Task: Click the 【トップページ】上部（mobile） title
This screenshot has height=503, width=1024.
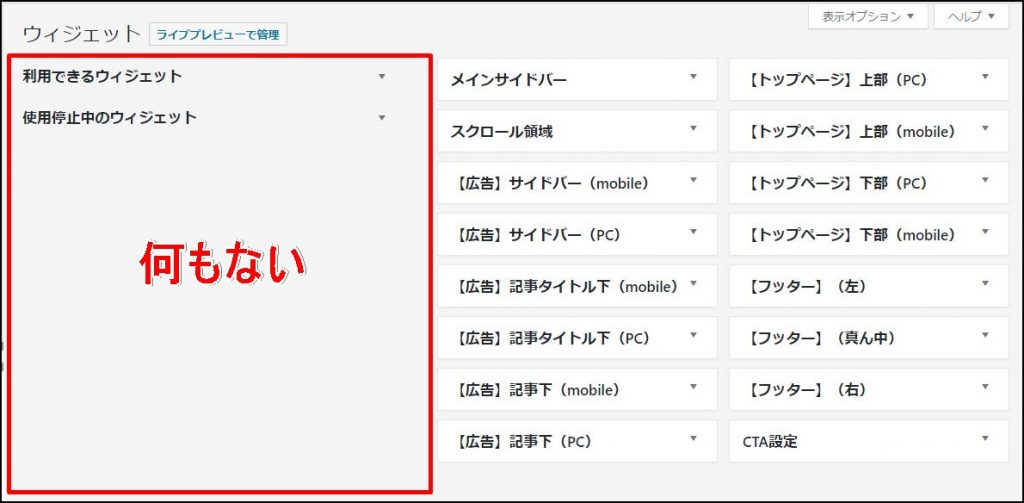Action: (852, 132)
